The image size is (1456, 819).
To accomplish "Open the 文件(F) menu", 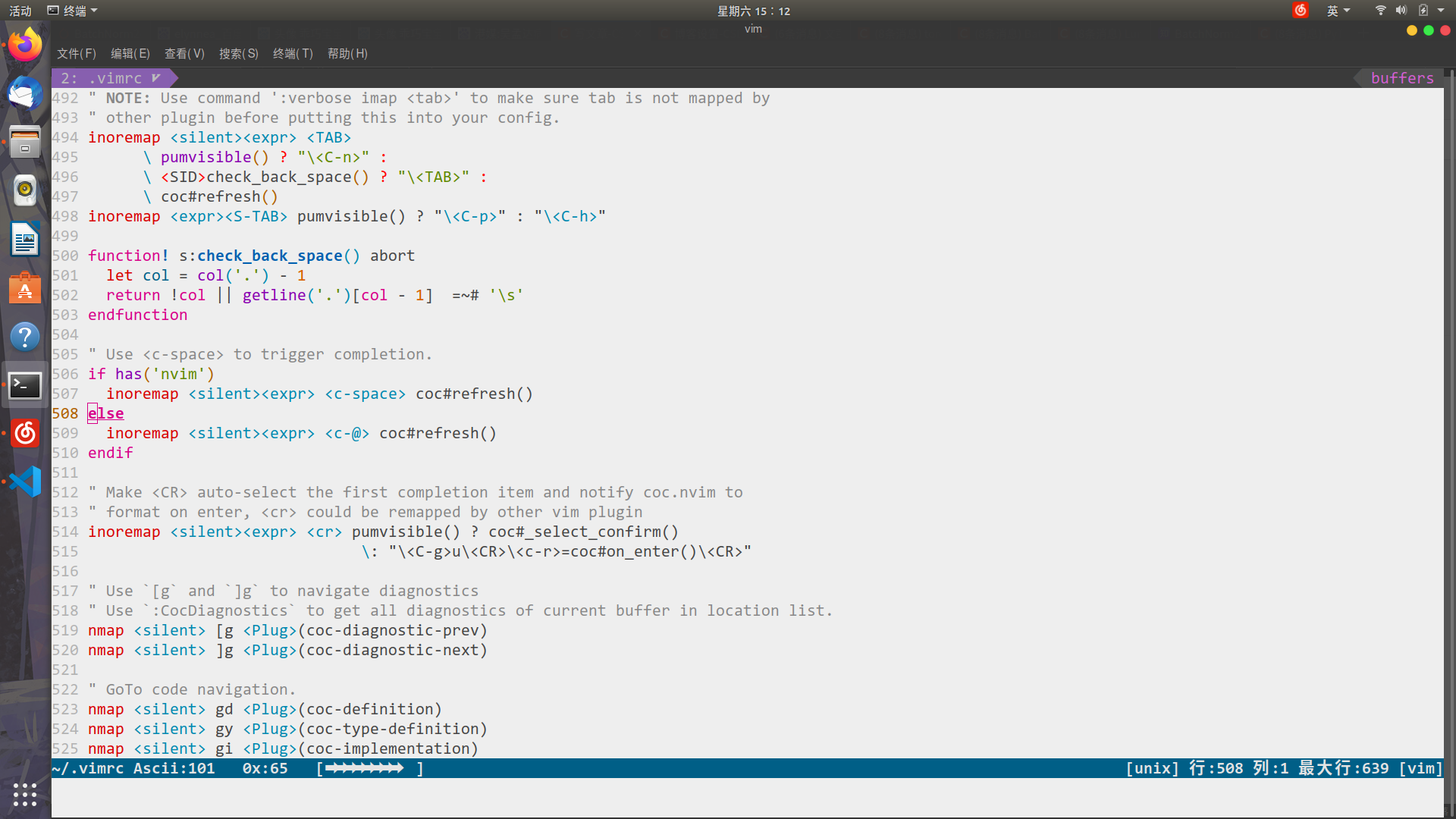I will click(77, 54).
